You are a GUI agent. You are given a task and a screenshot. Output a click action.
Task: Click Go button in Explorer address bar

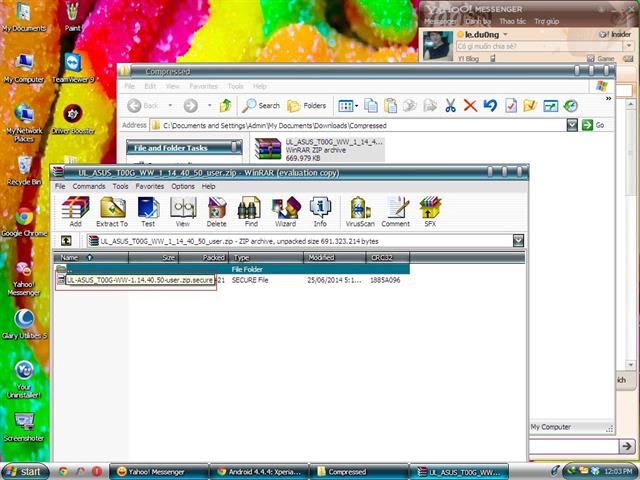[x=594, y=125]
